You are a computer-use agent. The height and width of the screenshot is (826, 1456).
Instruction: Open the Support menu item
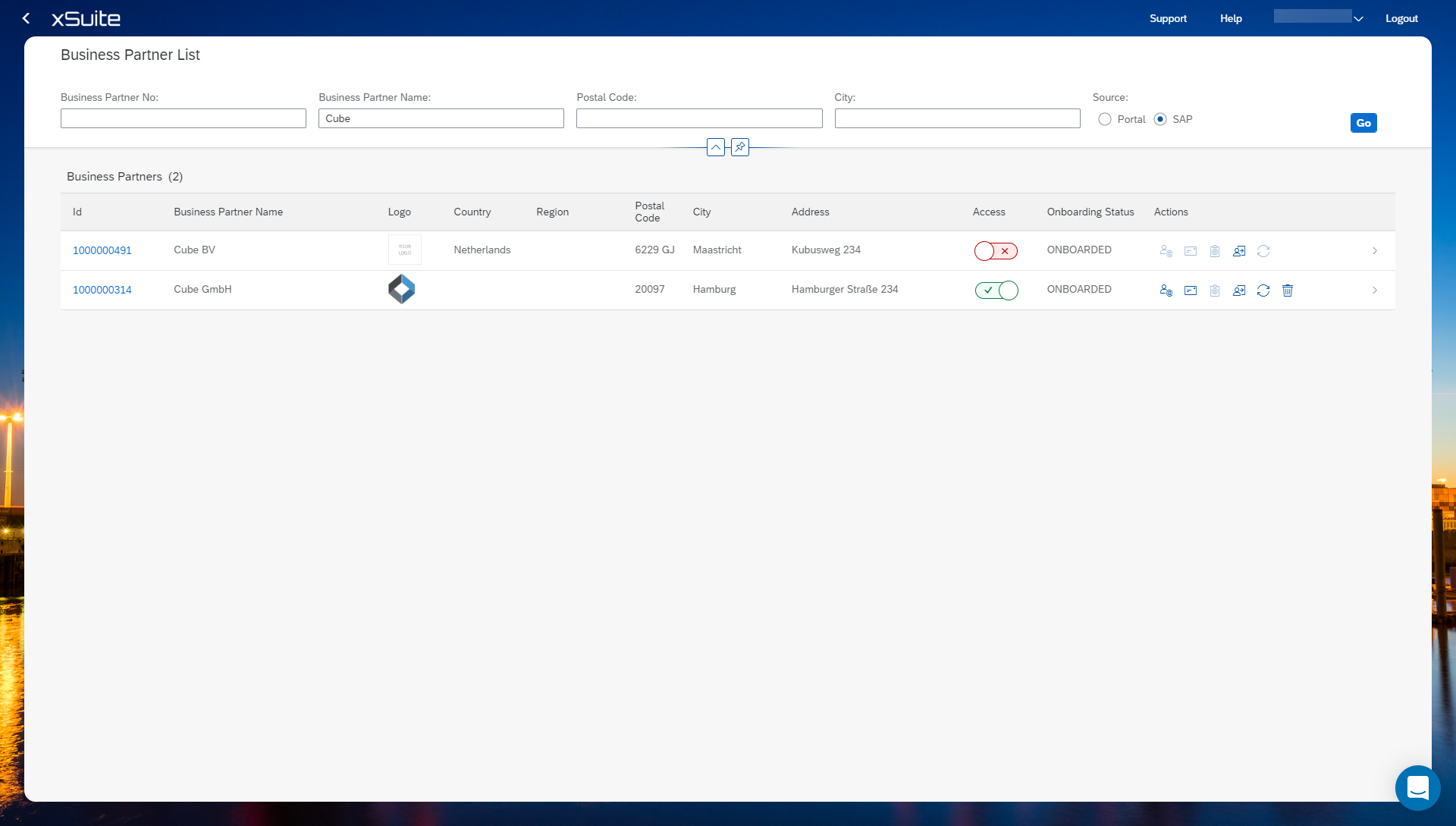pyautogui.click(x=1168, y=18)
